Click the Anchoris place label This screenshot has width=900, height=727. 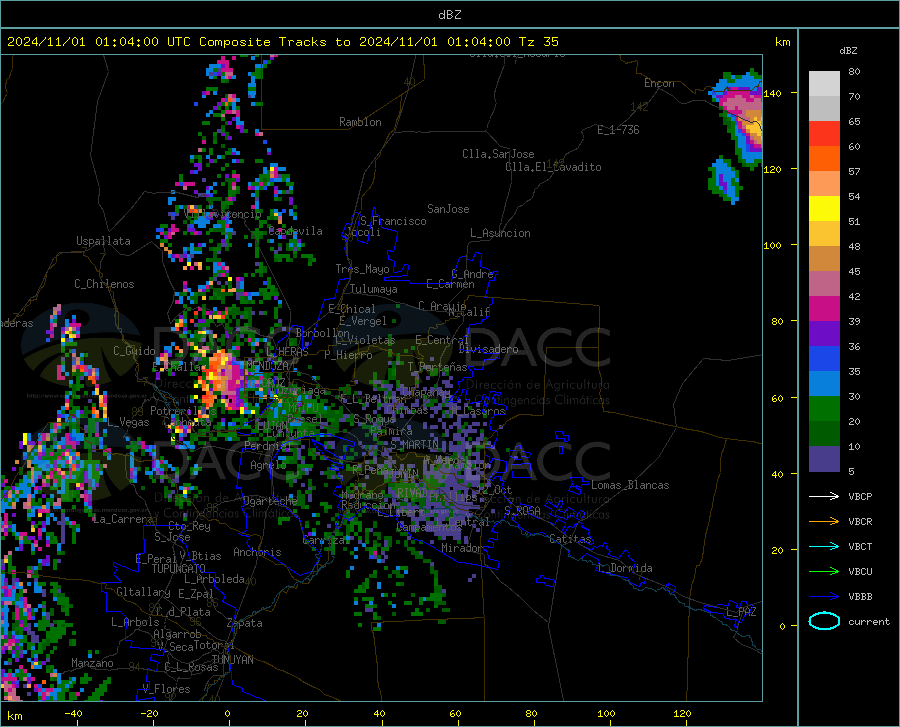[x=257, y=552]
